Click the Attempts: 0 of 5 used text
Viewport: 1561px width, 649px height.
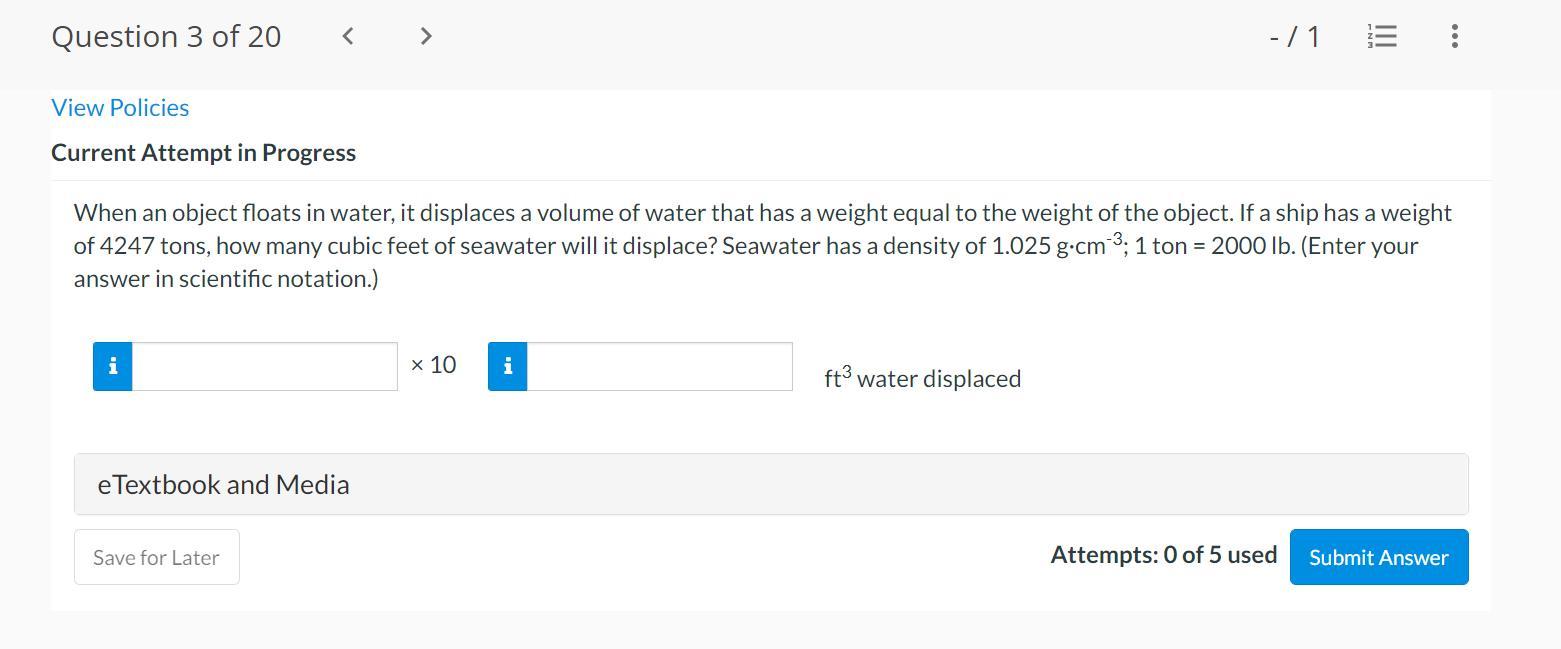click(1163, 555)
